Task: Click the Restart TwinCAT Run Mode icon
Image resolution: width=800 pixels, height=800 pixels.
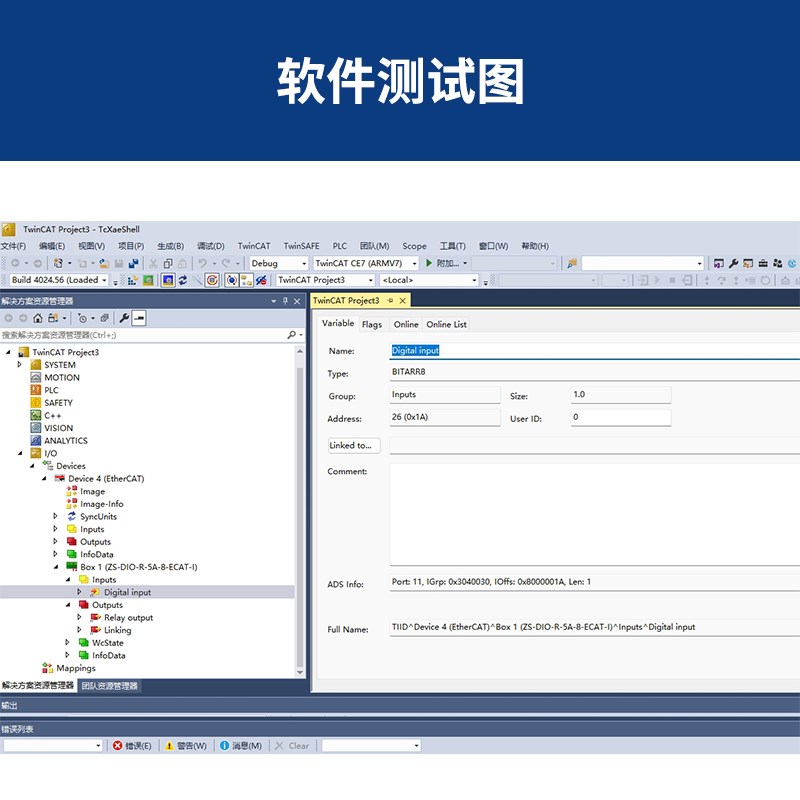Action: click(x=148, y=280)
